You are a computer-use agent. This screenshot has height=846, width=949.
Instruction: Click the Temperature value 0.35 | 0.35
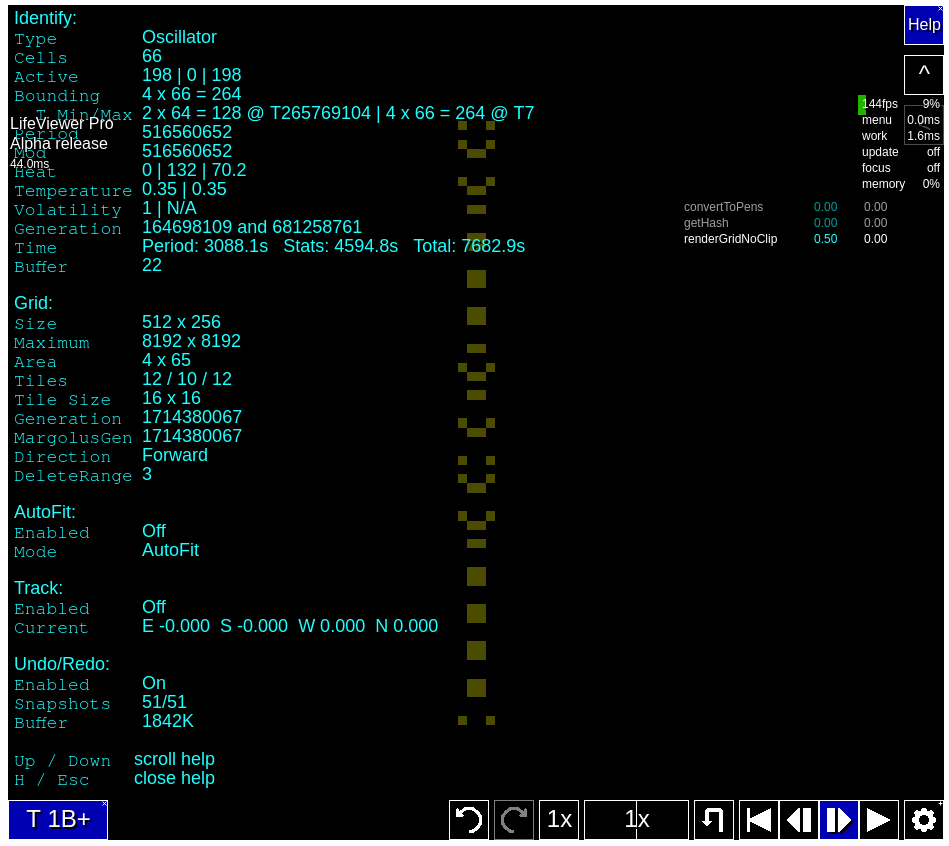pyautogui.click(x=184, y=189)
